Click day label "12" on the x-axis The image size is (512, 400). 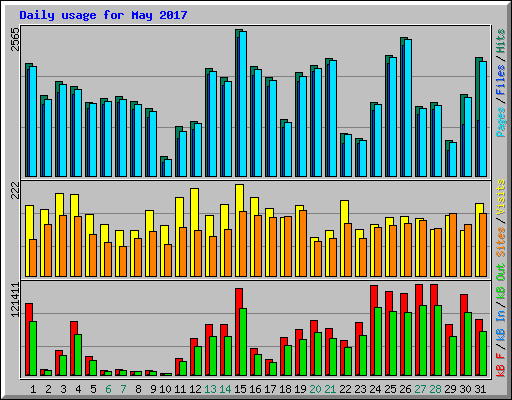click(x=195, y=389)
